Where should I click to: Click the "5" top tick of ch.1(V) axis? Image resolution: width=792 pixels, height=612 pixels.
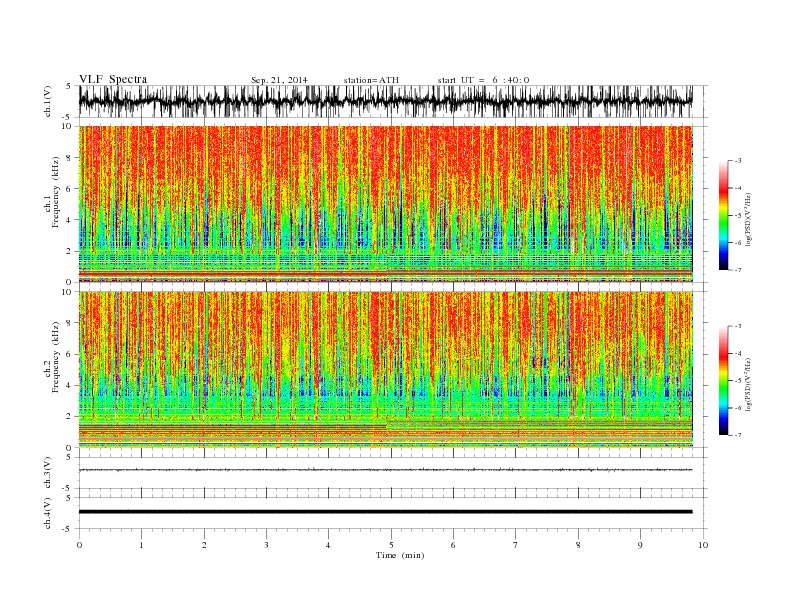pyautogui.click(x=69, y=86)
